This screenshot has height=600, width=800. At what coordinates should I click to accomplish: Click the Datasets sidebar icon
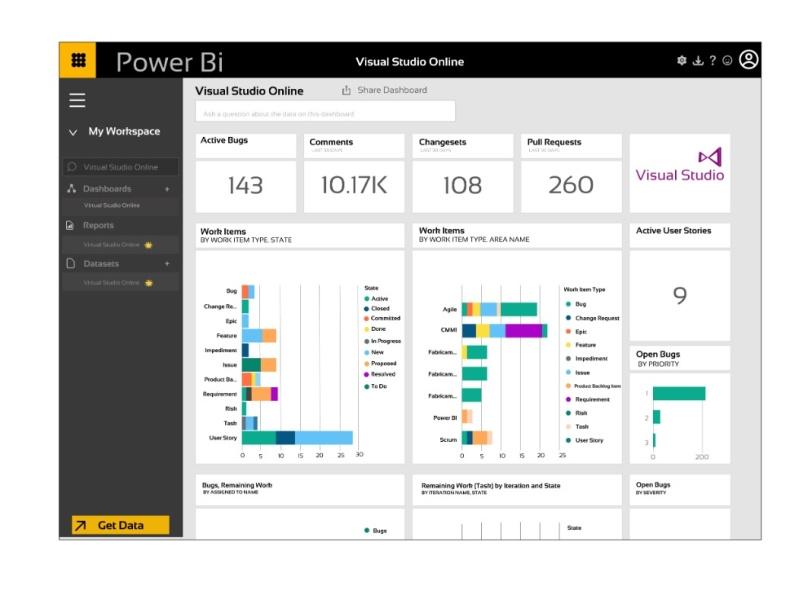point(69,263)
